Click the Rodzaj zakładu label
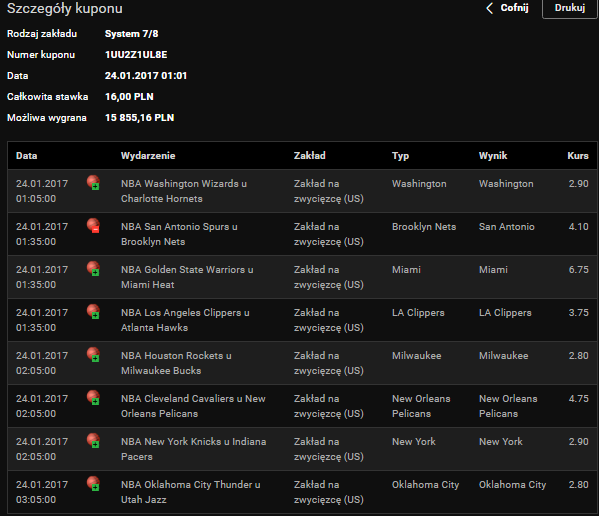The height and width of the screenshot is (516, 599). coord(42,34)
